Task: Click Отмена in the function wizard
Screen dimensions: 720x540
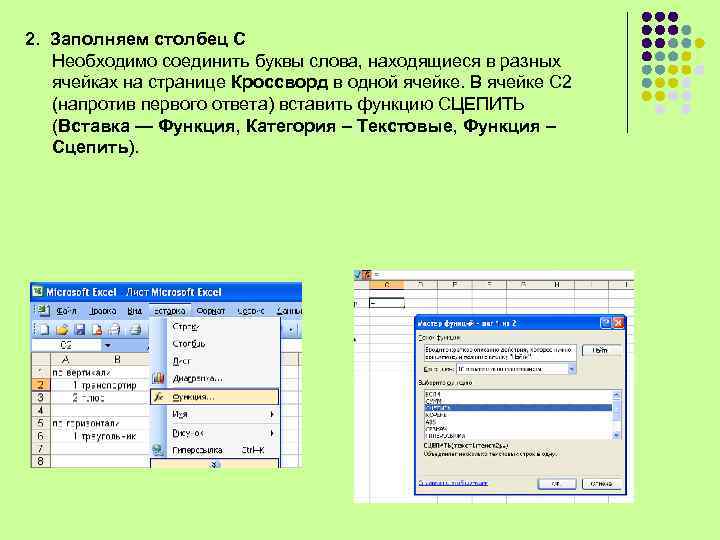Action: 602,484
